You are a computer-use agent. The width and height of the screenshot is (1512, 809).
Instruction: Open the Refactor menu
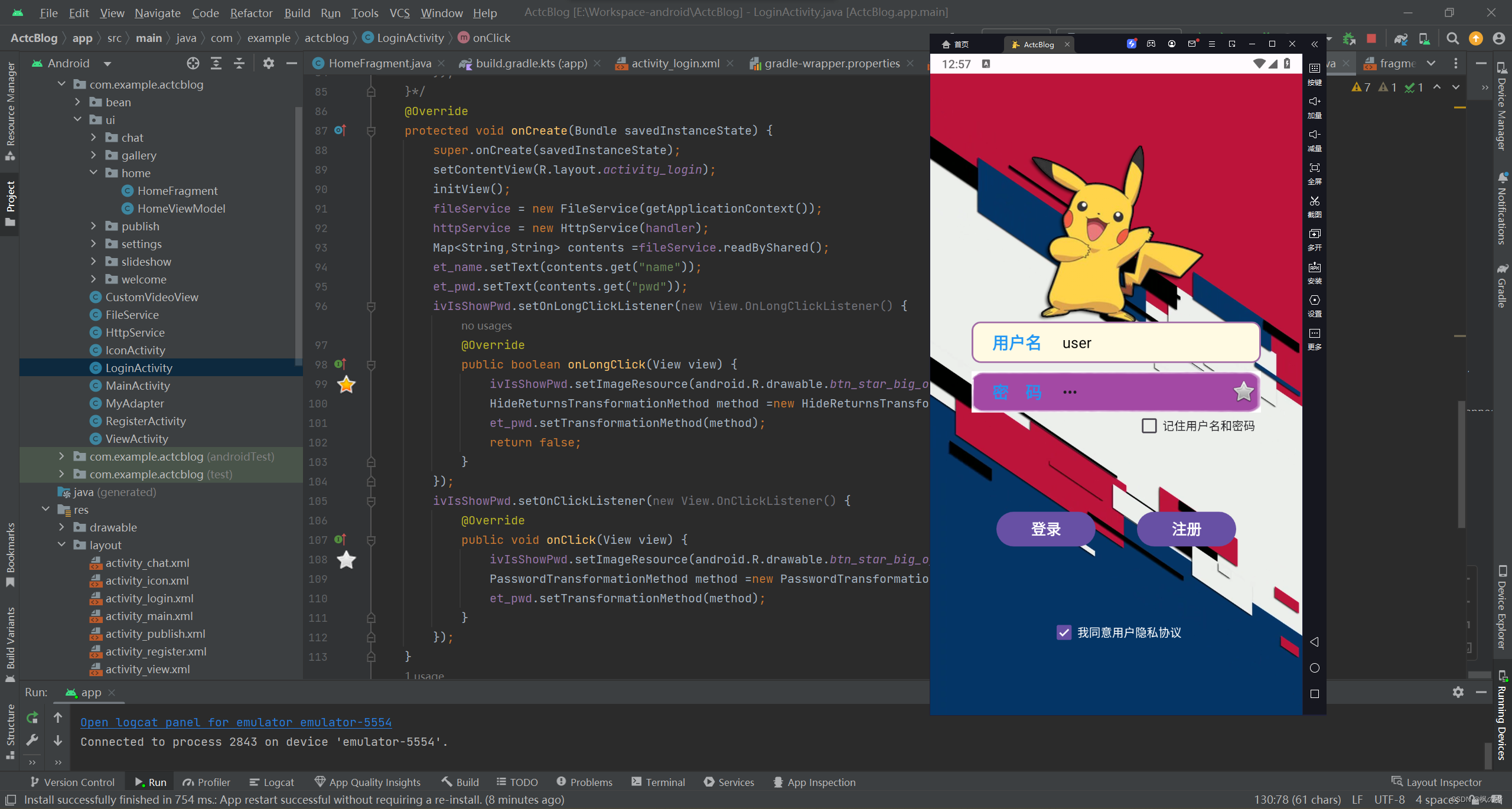[x=251, y=12]
